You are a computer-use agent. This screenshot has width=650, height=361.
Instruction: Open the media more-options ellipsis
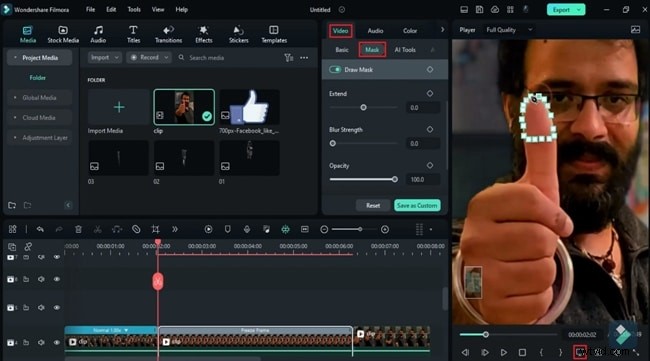(x=304, y=58)
